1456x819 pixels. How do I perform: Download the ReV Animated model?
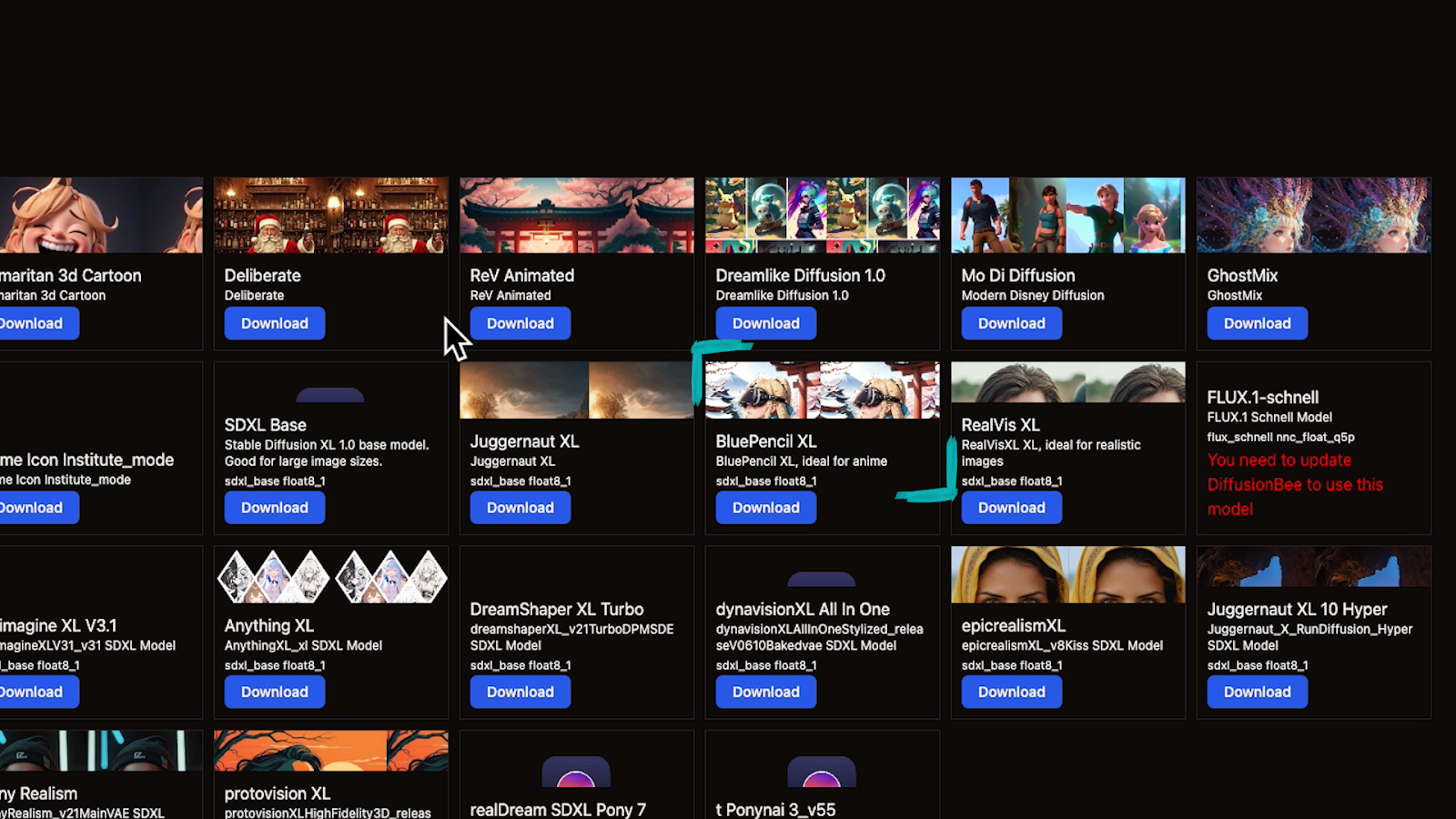point(521,323)
